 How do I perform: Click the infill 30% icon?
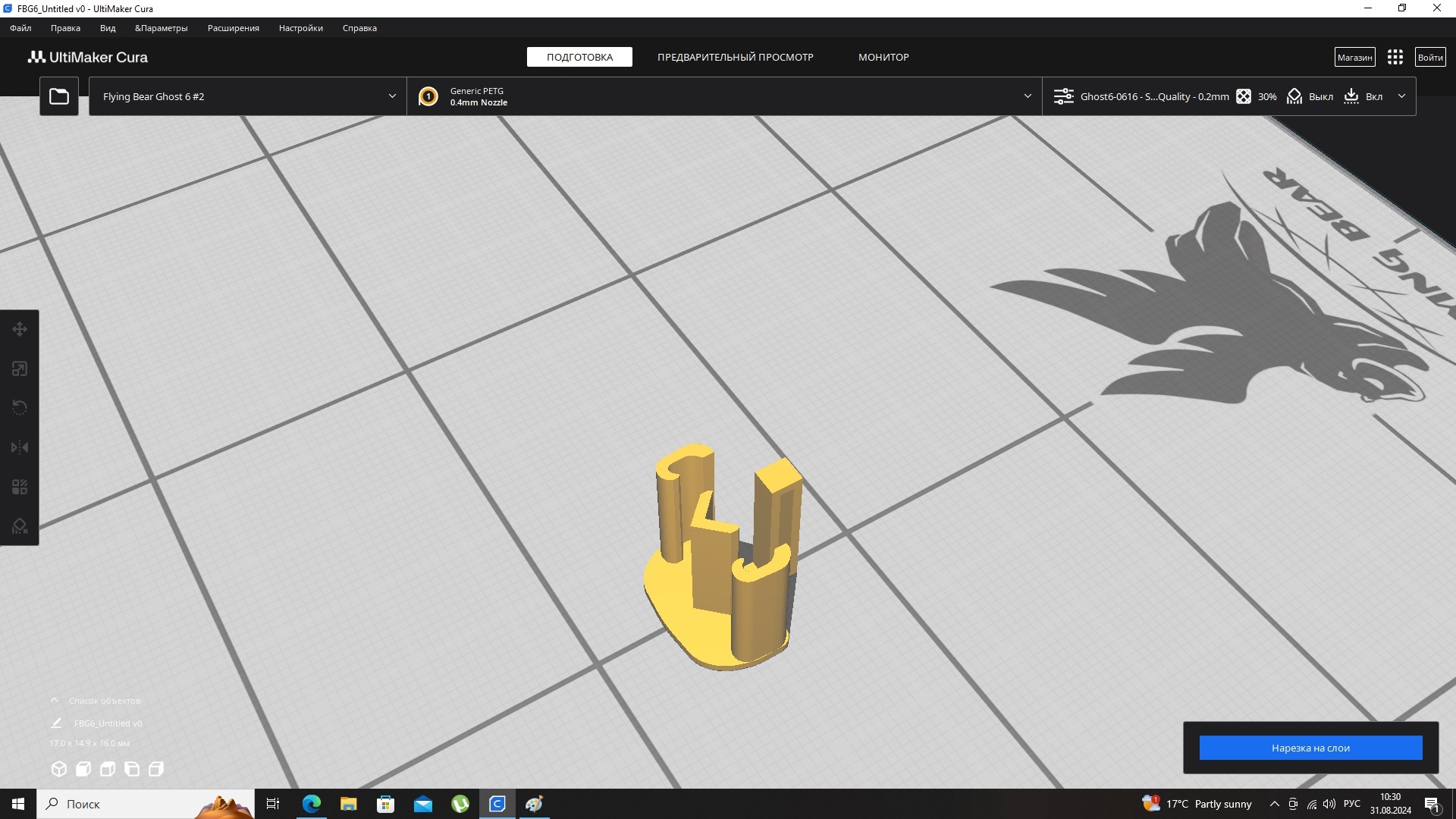coord(1244,96)
